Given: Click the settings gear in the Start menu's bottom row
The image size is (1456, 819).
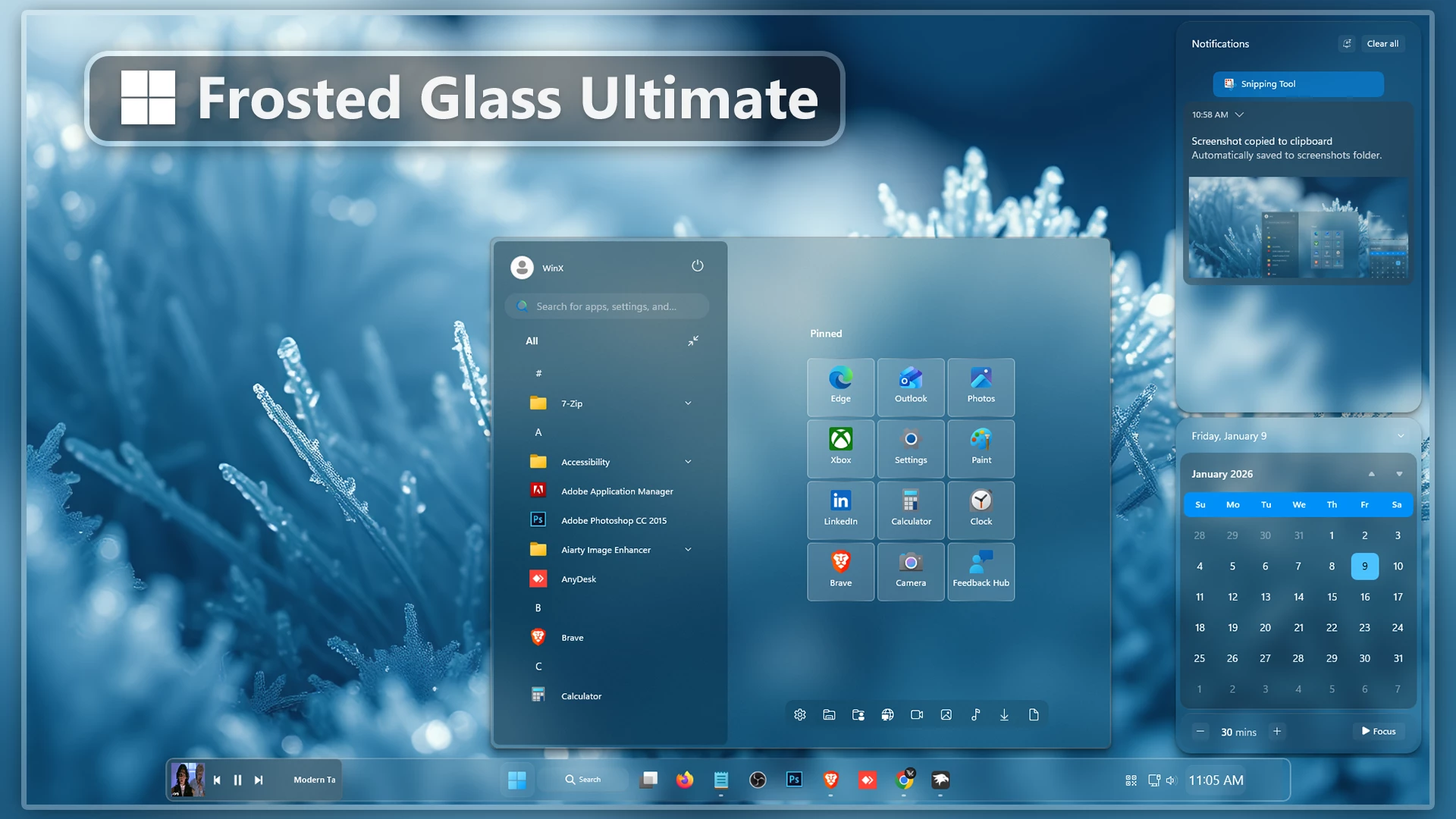Looking at the screenshot, I should (x=799, y=714).
